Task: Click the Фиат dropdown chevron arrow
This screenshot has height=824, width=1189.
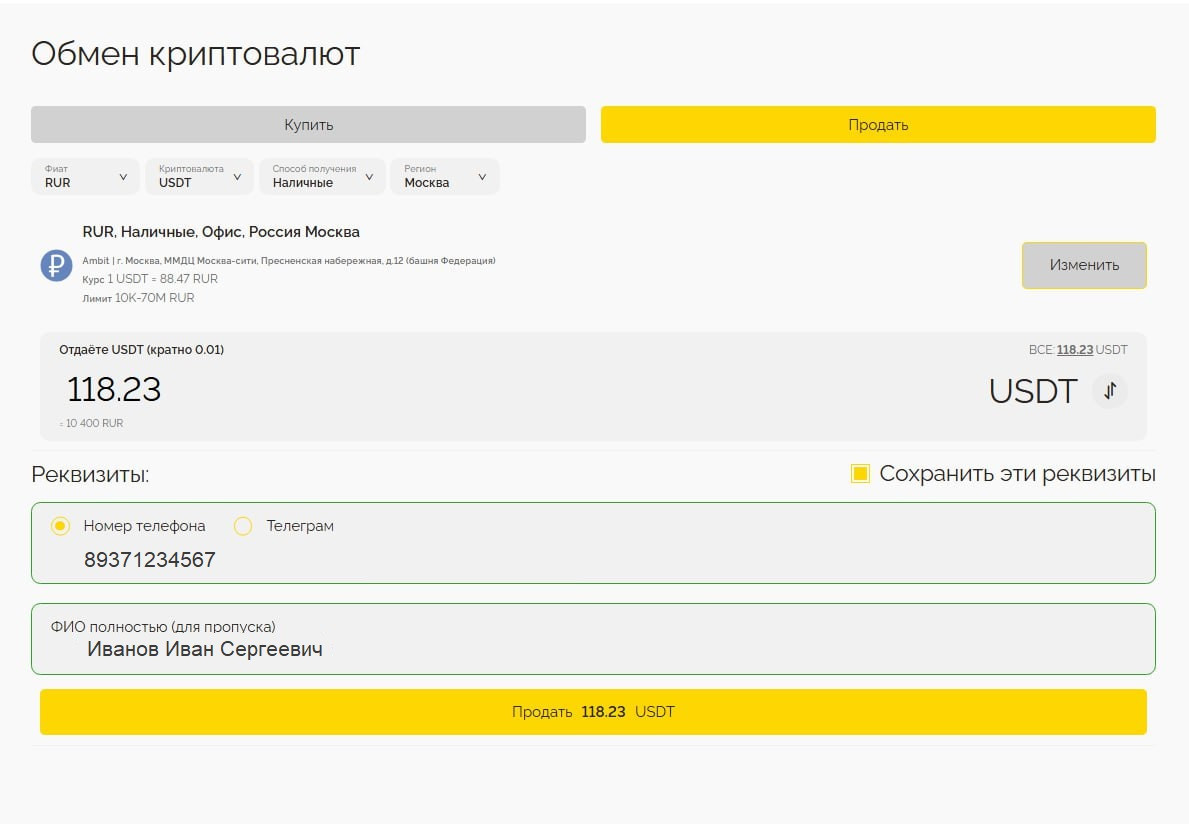Action: [123, 177]
